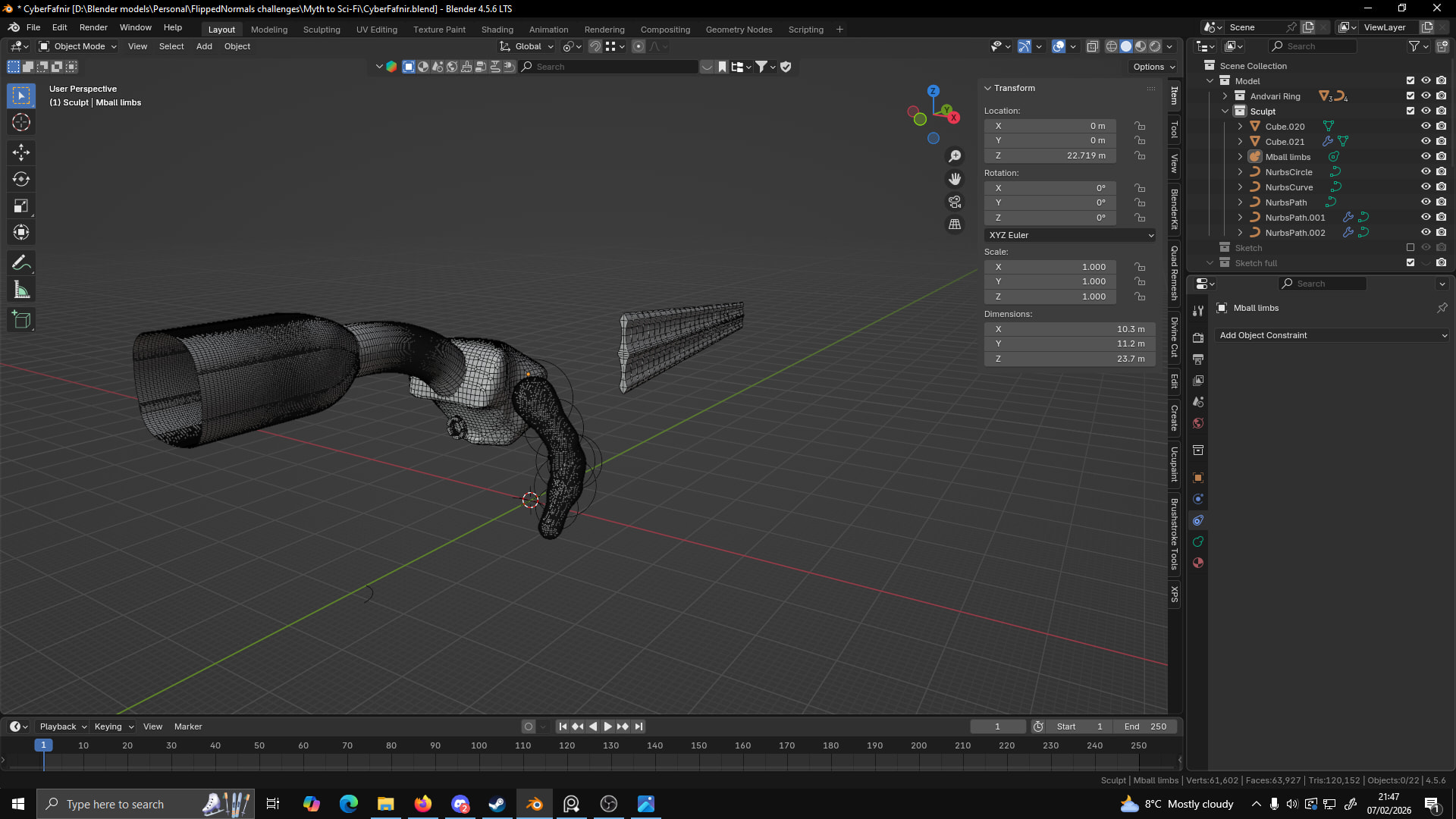
Task: Switch to the Sculpting workspace tab
Action: [322, 30]
